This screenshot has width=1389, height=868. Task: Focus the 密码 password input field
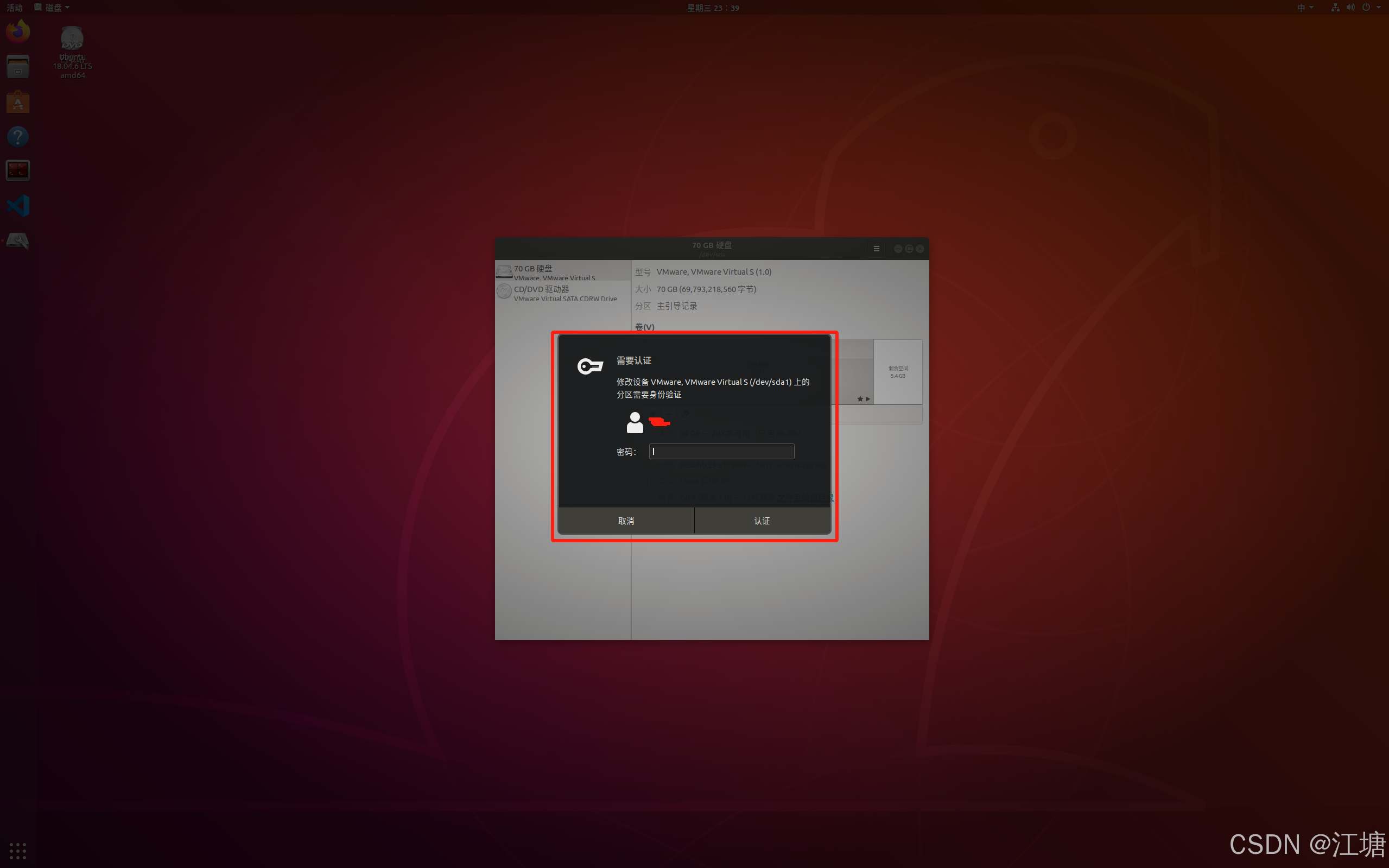pos(721,451)
